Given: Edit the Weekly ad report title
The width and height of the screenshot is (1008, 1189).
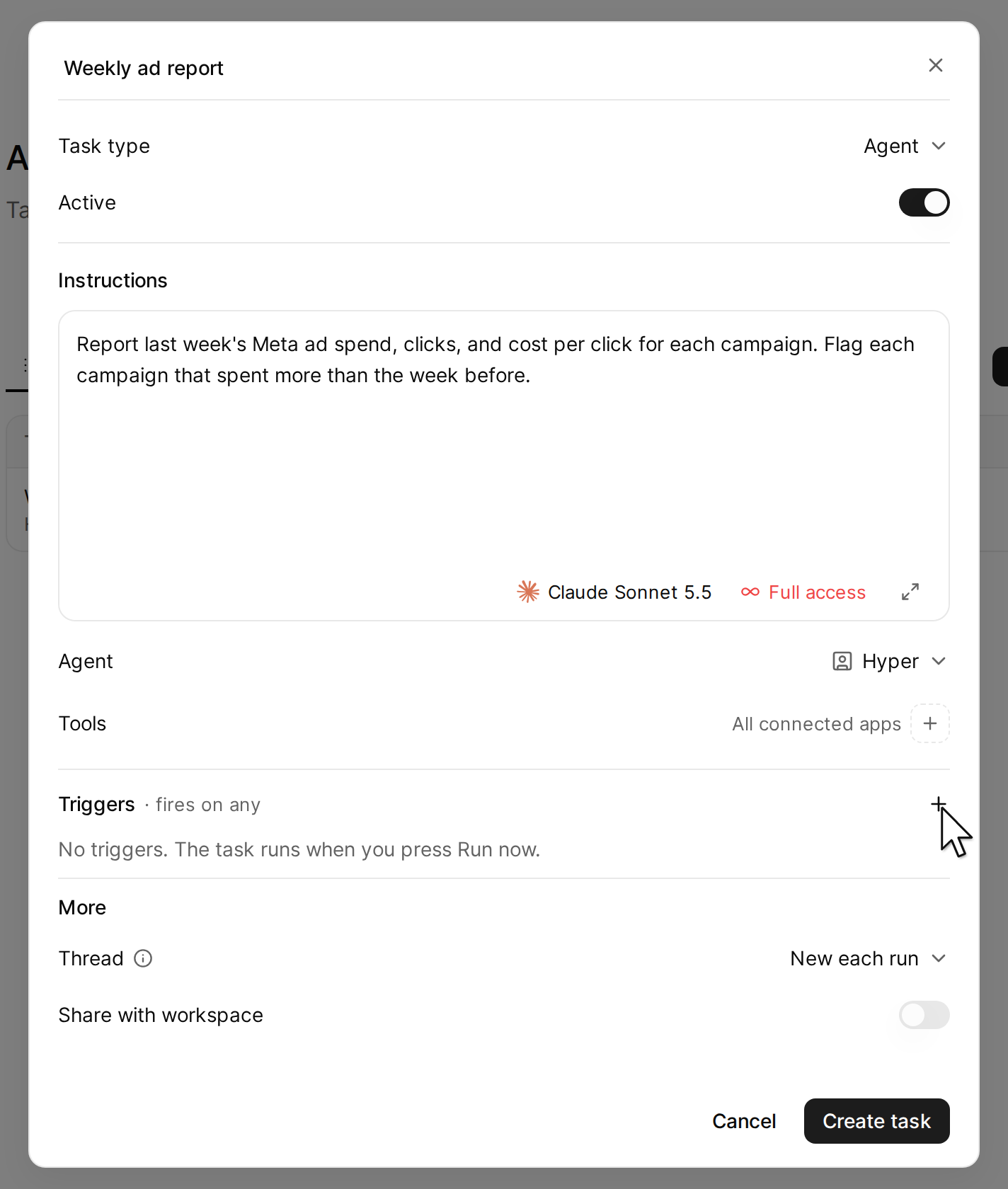Looking at the screenshot, I should click(x=144, y=68).
